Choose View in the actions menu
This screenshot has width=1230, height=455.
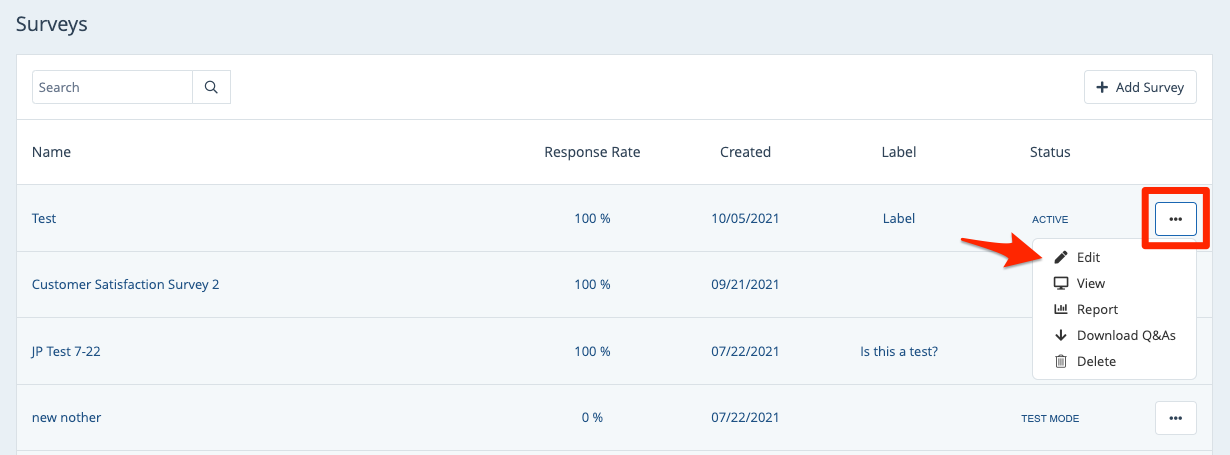click(x=1090, y=283)
